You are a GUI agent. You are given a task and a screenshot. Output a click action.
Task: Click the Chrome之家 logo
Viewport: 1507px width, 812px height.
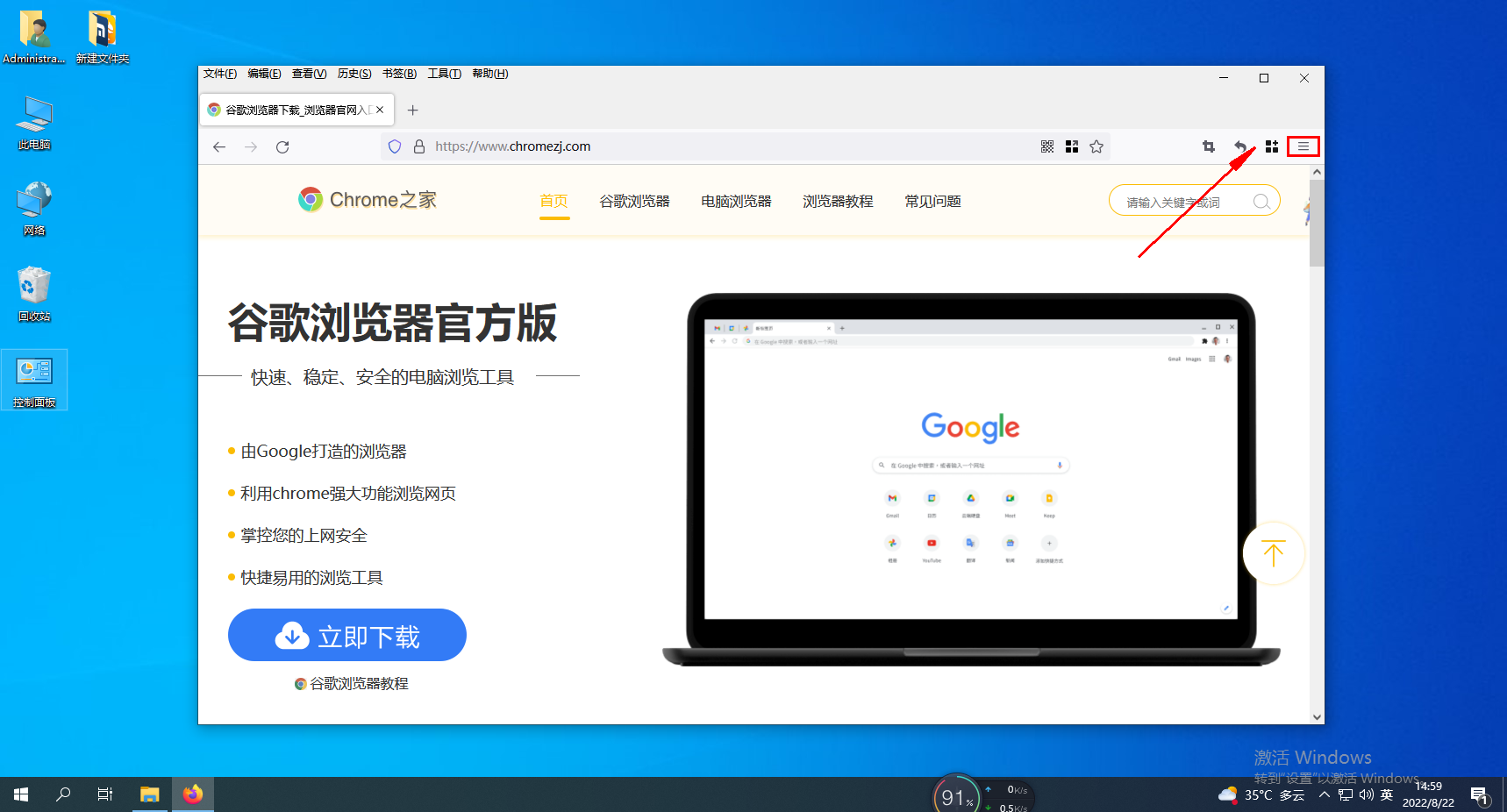[x=368, y=200]
